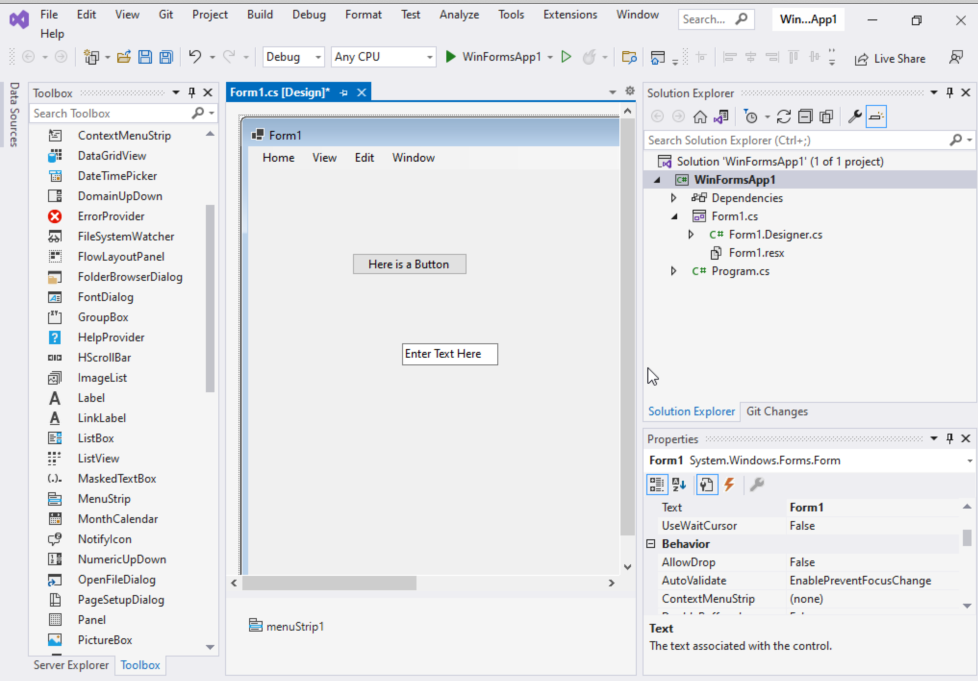Select MenuStrip in the Toolbox
This screenshot has height=681, width=978.
tap(104, 499)
